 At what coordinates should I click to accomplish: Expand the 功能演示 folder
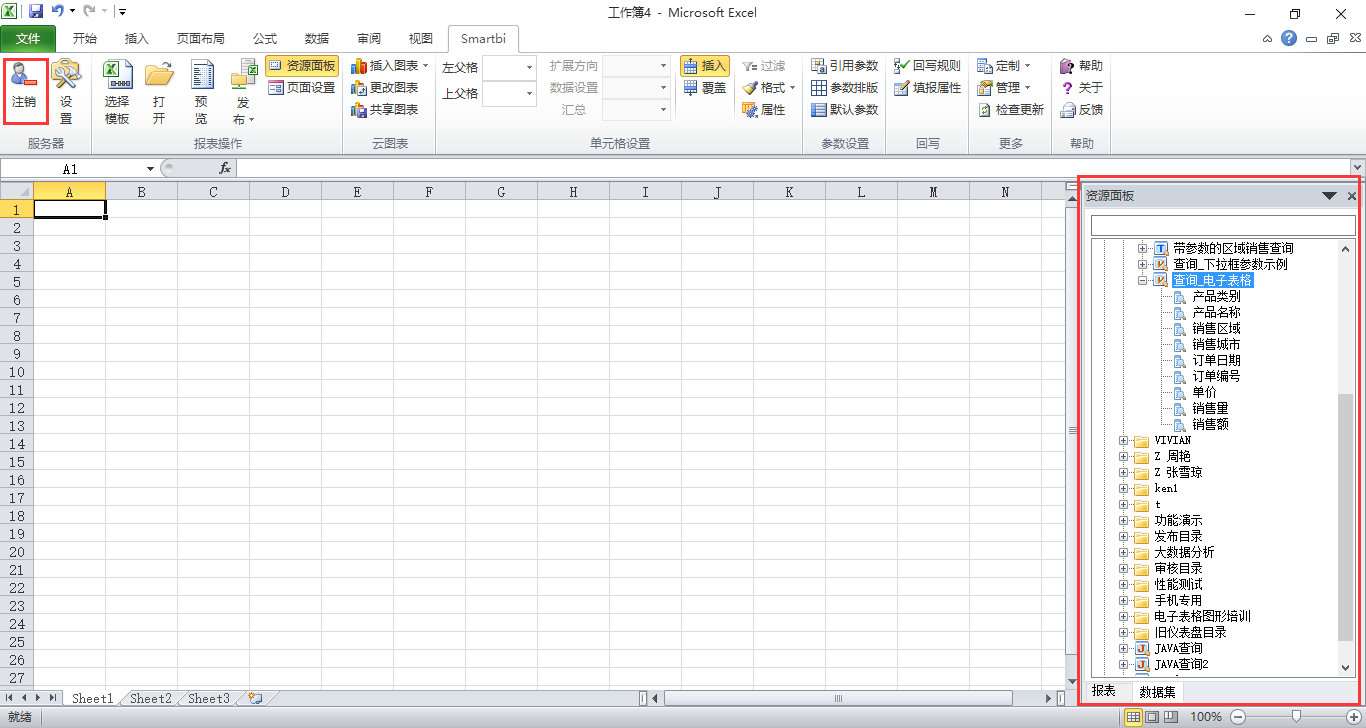click(1124, 520)
